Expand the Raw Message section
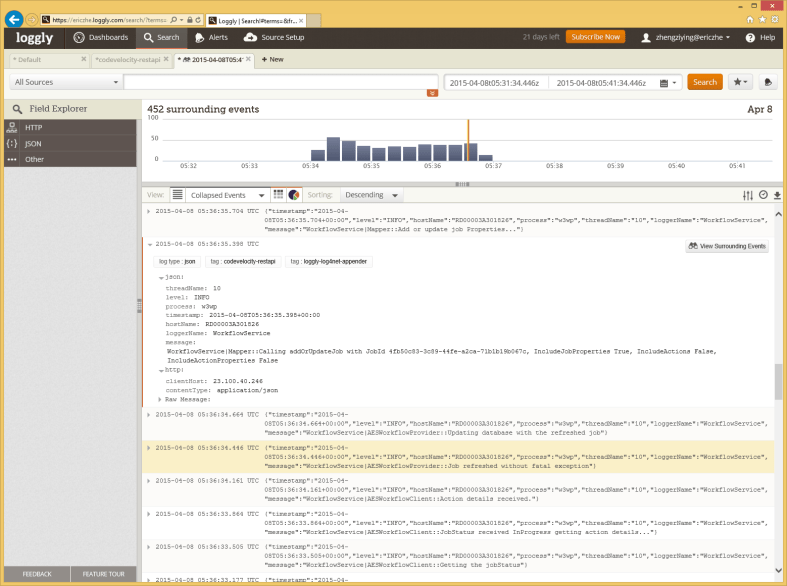Screen dimensions: 787x586 [x=159, y=399]
